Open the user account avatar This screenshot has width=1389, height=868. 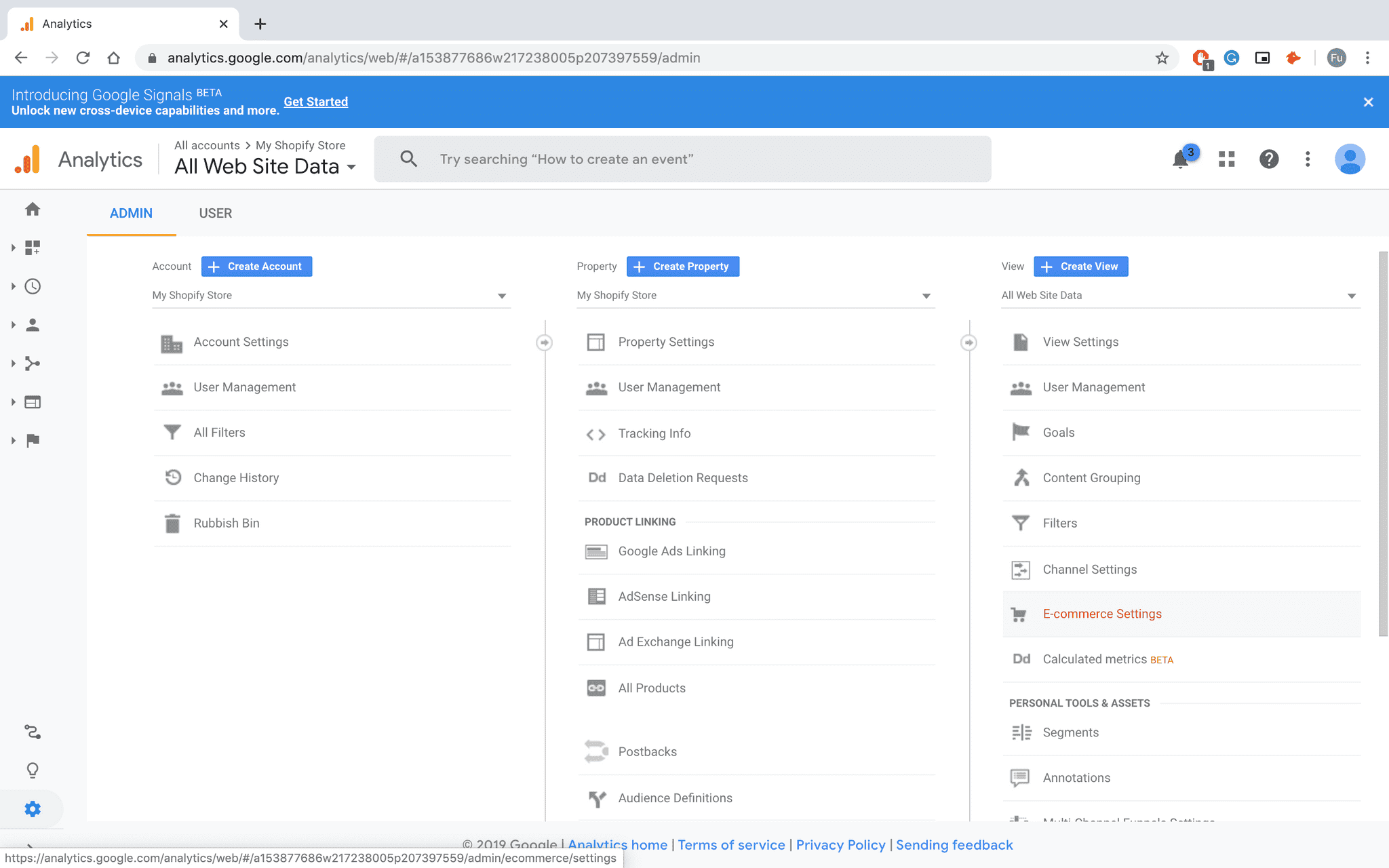click(x=1350, y=159)
